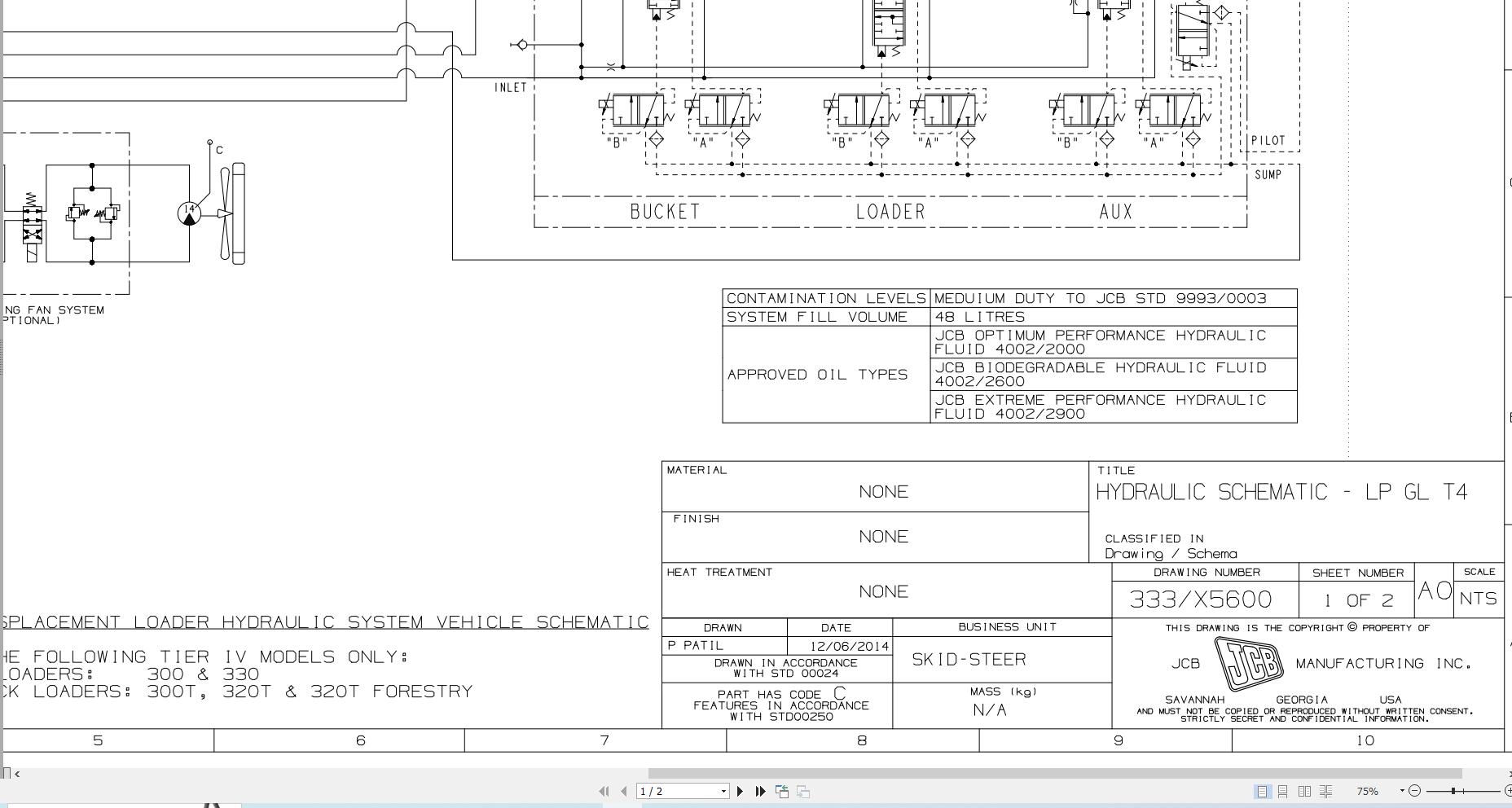Image resolution: width=1512 pixels, height=808 pixels.
Task: Click the AUX valve section label
Action: [1116, 212]
